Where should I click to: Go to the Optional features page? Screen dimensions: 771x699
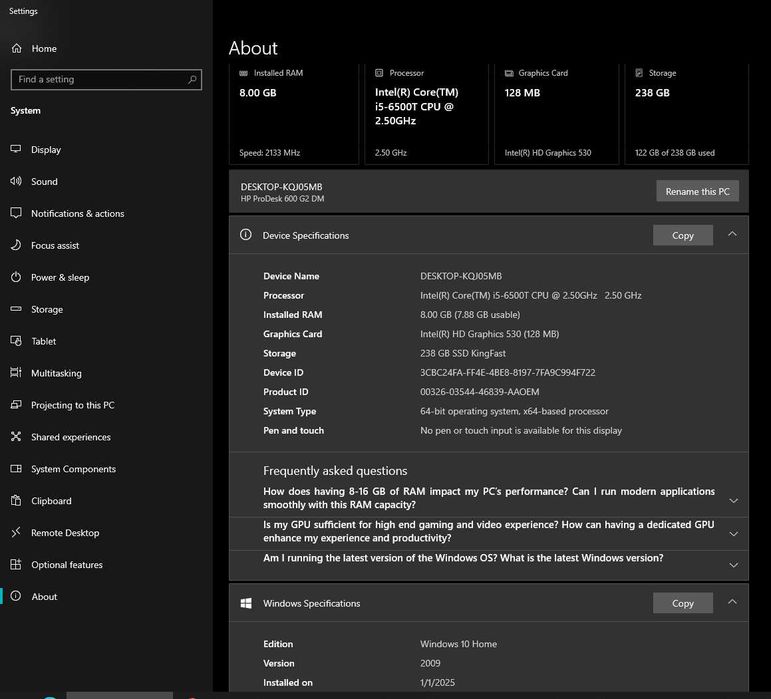66,565
